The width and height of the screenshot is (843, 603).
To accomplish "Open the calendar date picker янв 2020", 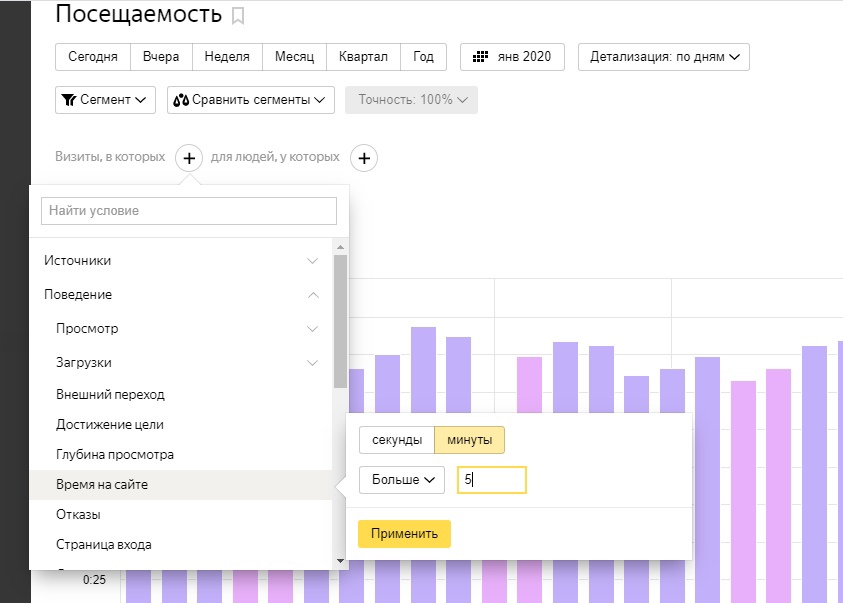I will (x=512, y=57).
